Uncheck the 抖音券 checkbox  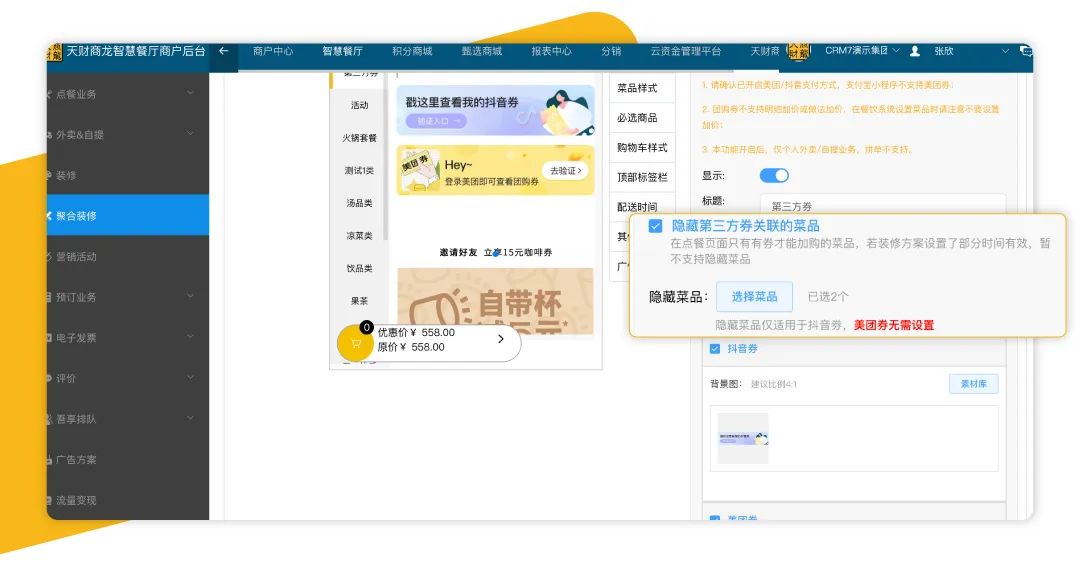(715, 349)
